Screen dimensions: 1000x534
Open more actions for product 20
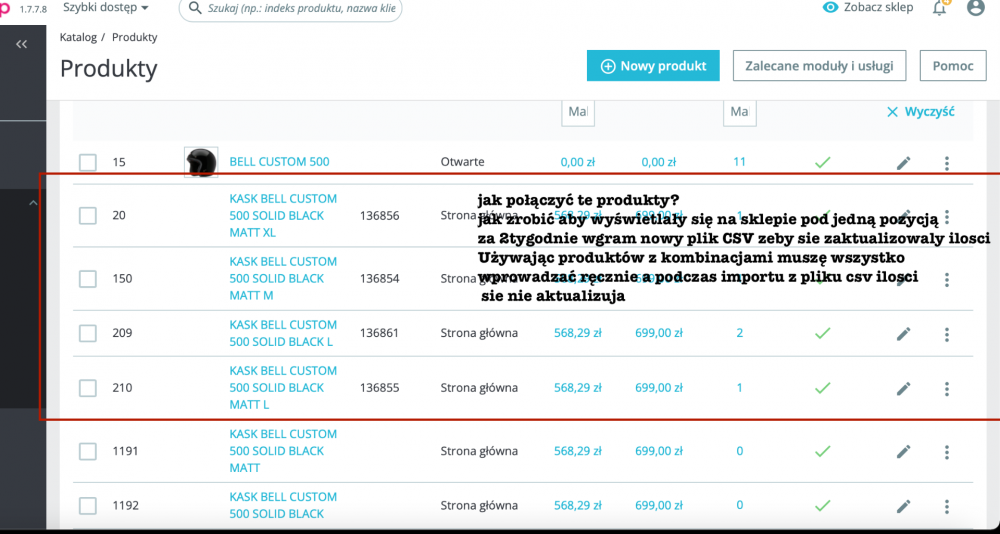point(946,216)
